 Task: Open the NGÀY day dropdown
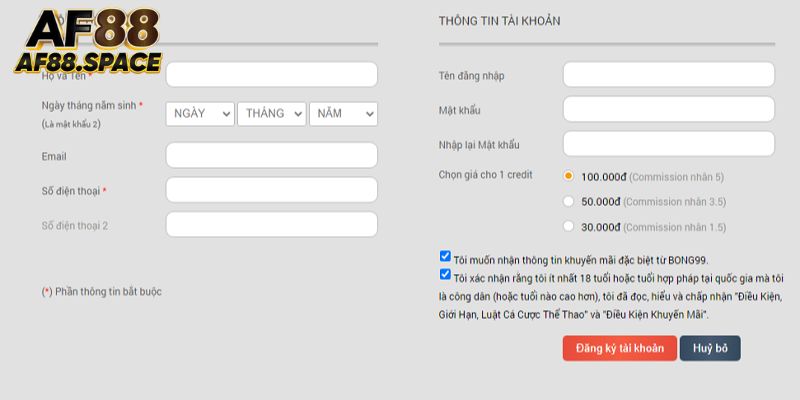[201, 114]
